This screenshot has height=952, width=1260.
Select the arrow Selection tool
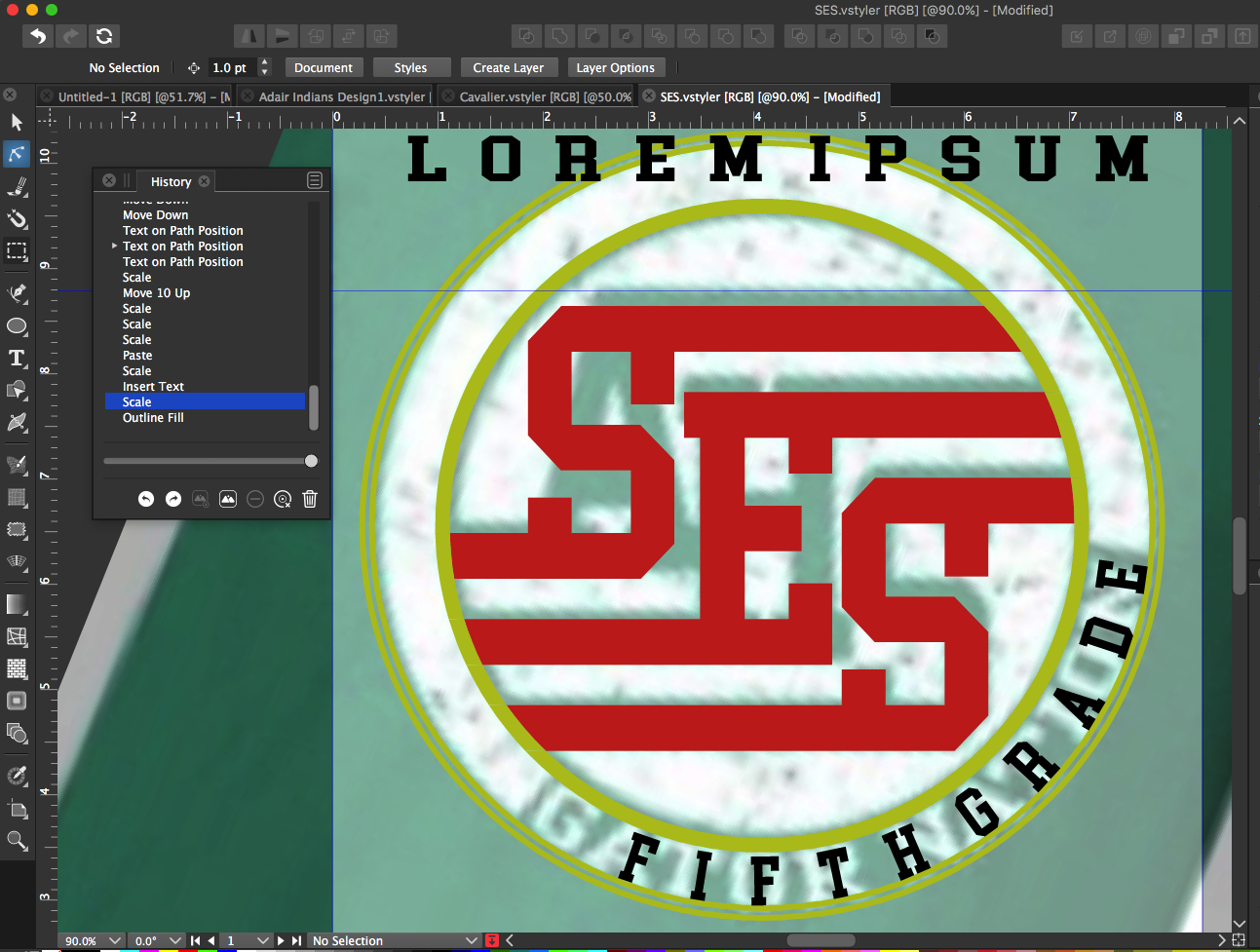pos(17,122)
